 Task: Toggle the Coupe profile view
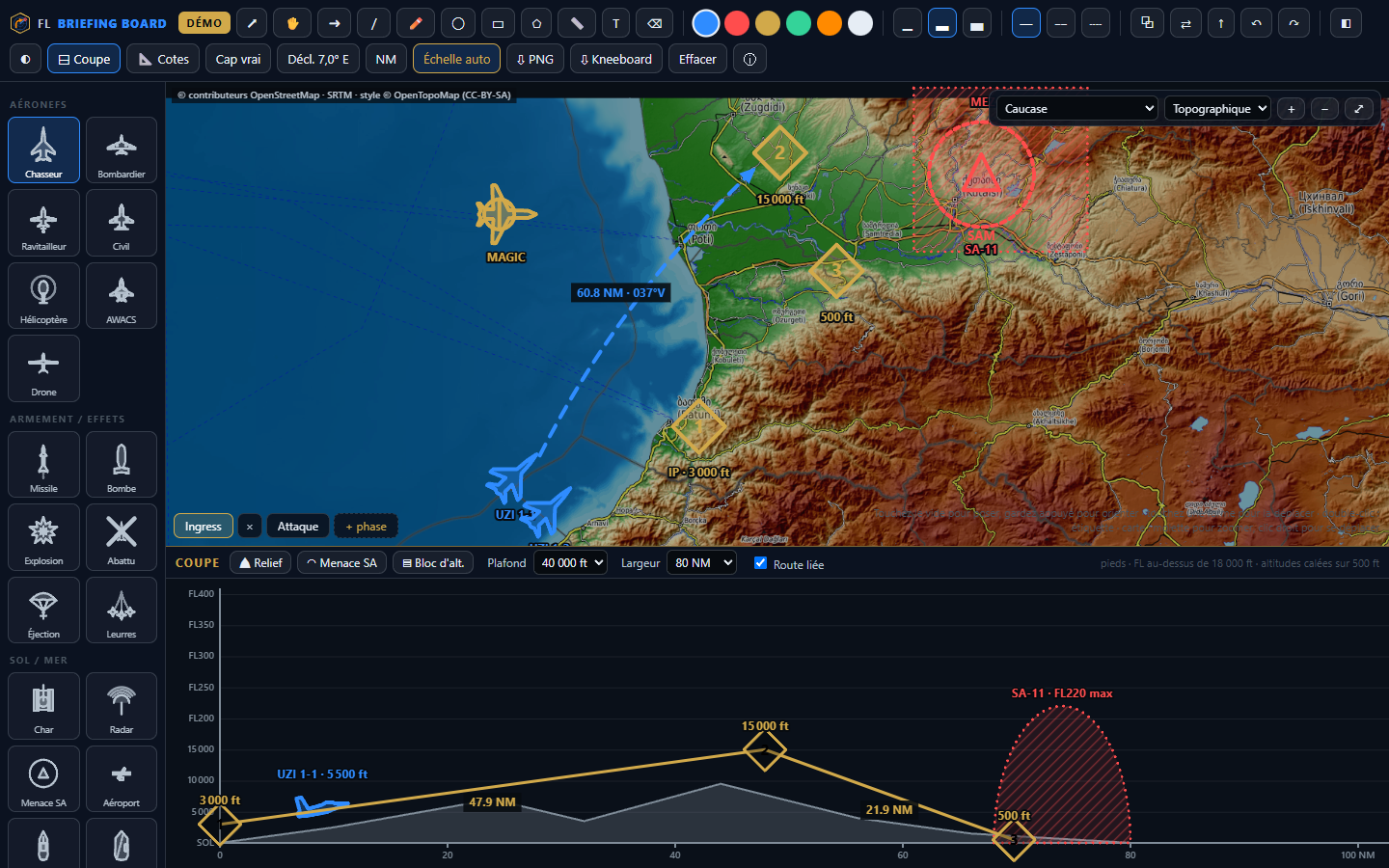(84, 59)
